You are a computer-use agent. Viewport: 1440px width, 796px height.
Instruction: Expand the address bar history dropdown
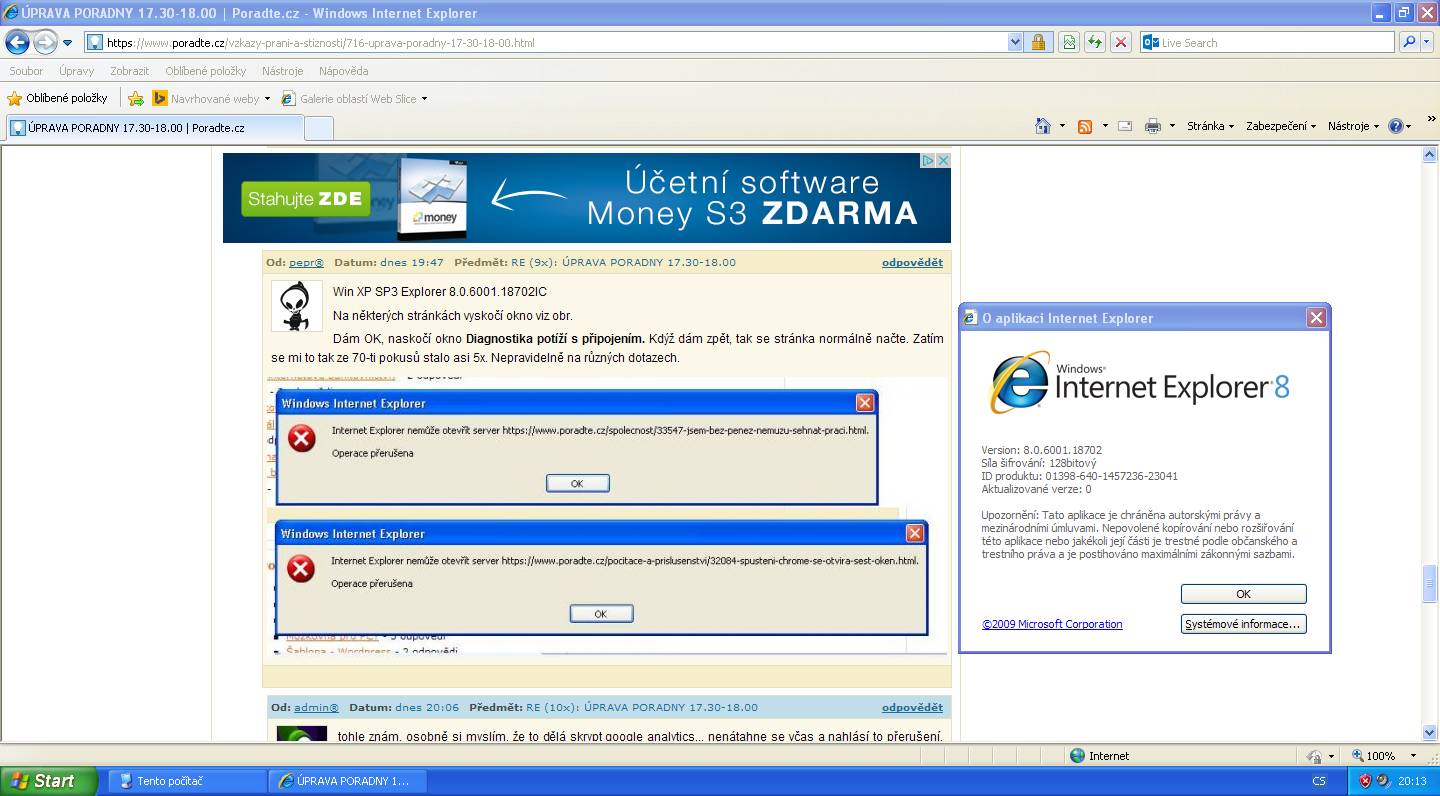pos(1016,42)
